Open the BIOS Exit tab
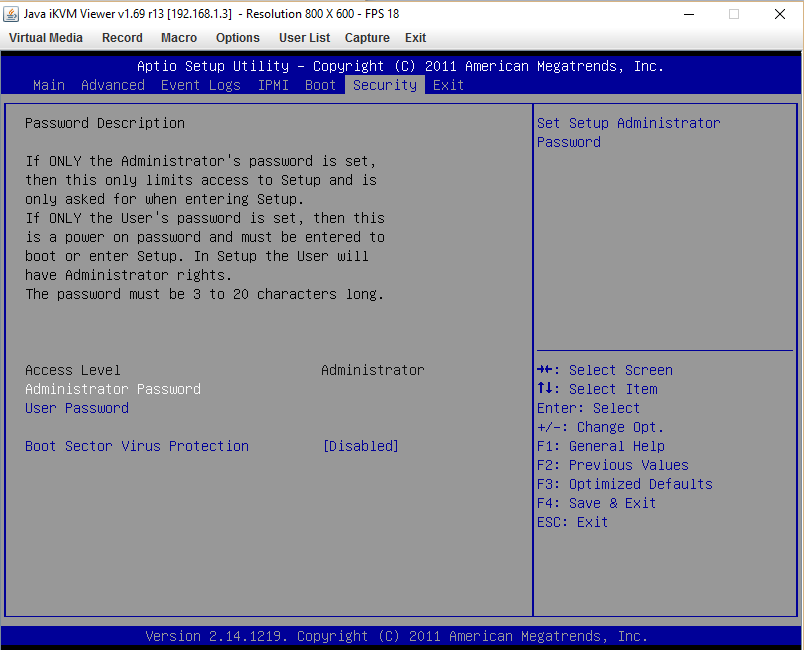The image size is (804, 650). [x=449, y=85]
